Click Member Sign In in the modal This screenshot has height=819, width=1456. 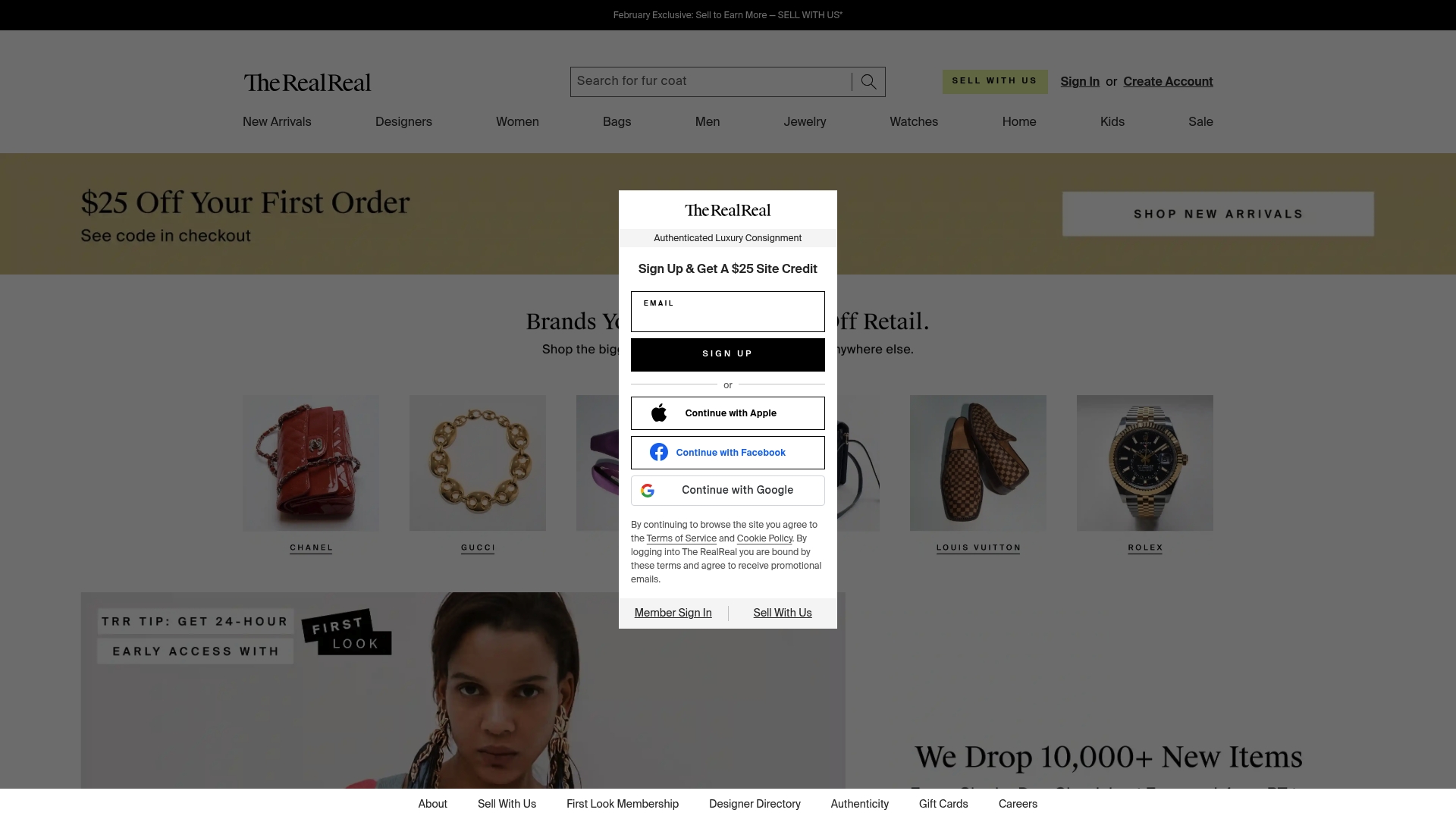tap(673, 613)
